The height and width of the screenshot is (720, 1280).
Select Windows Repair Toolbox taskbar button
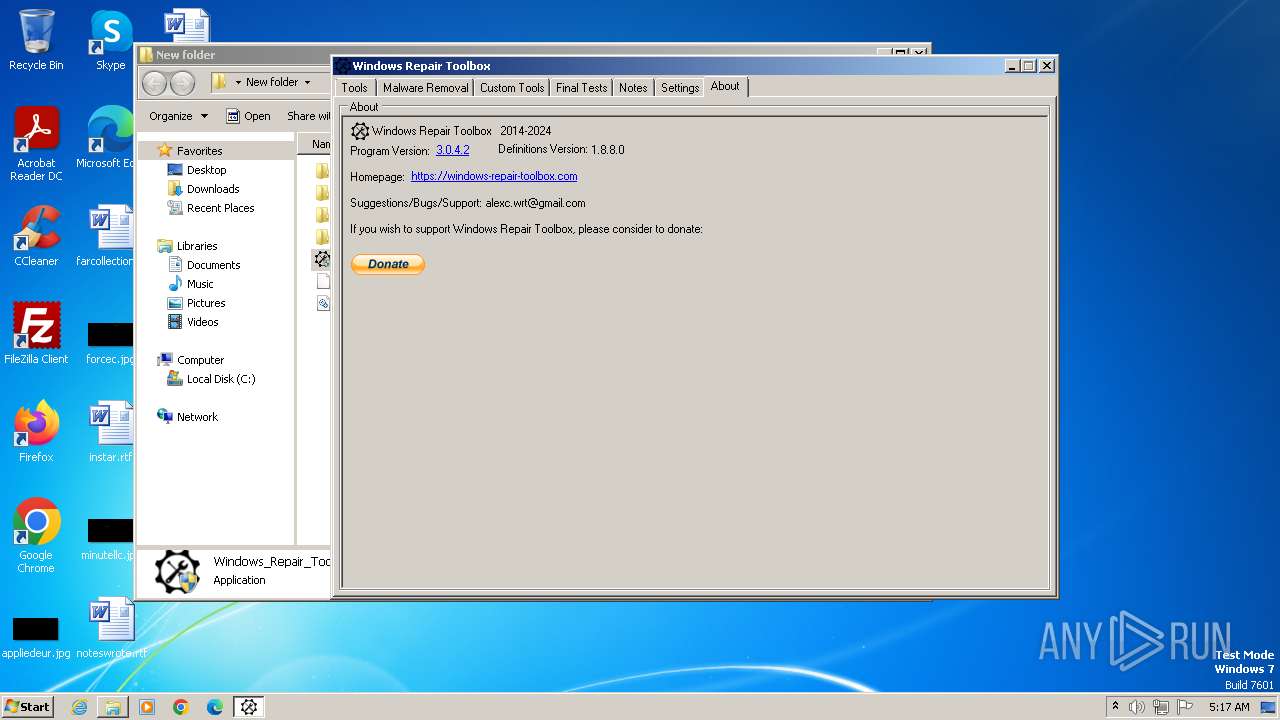(x=249, y=707)
